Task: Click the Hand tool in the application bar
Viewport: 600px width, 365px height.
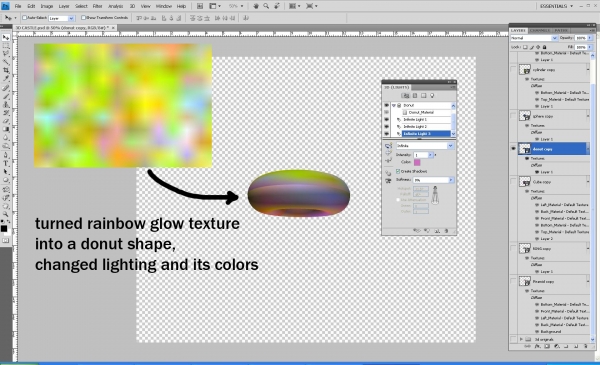Action: coord(256,6)
